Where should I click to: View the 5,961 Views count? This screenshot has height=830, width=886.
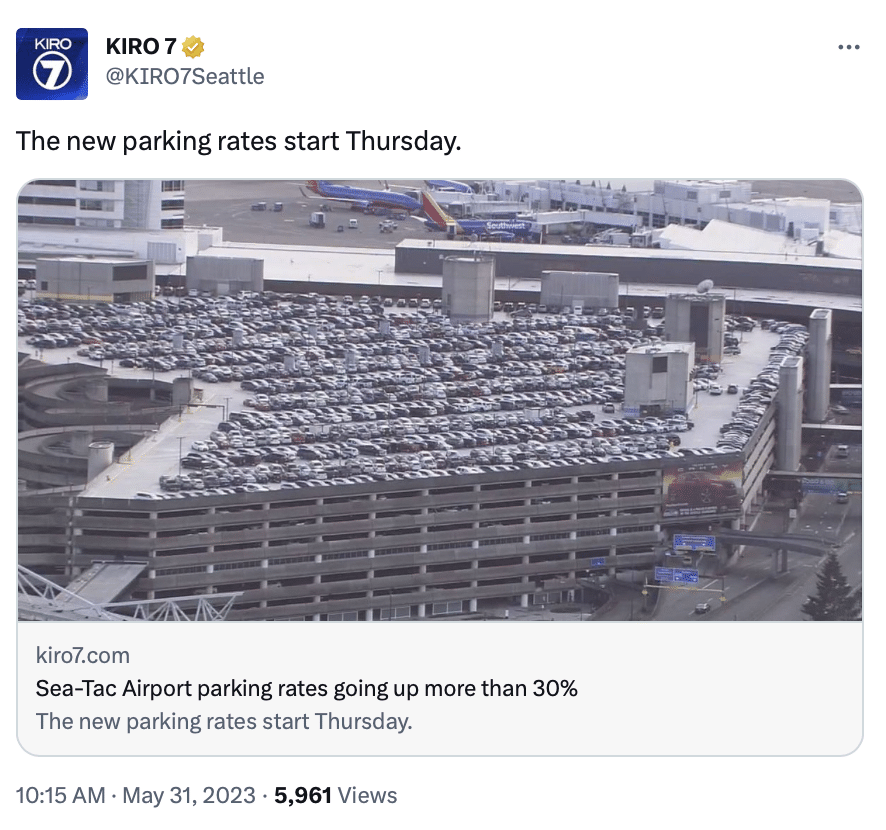coord(336,796)
